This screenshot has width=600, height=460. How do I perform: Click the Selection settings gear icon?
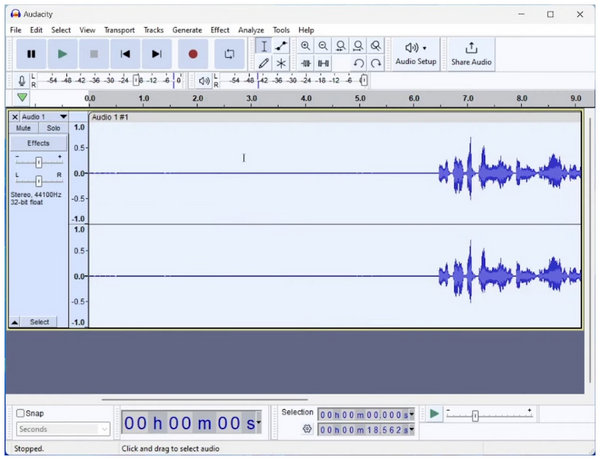click(307, 429)
